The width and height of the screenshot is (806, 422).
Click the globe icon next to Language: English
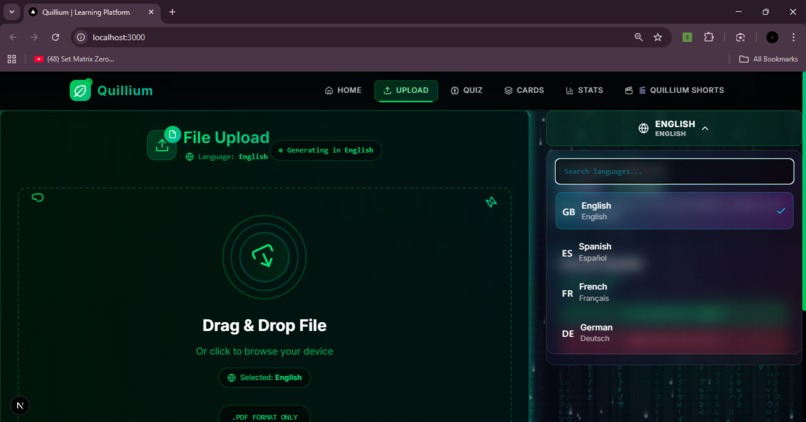[190, 157]
